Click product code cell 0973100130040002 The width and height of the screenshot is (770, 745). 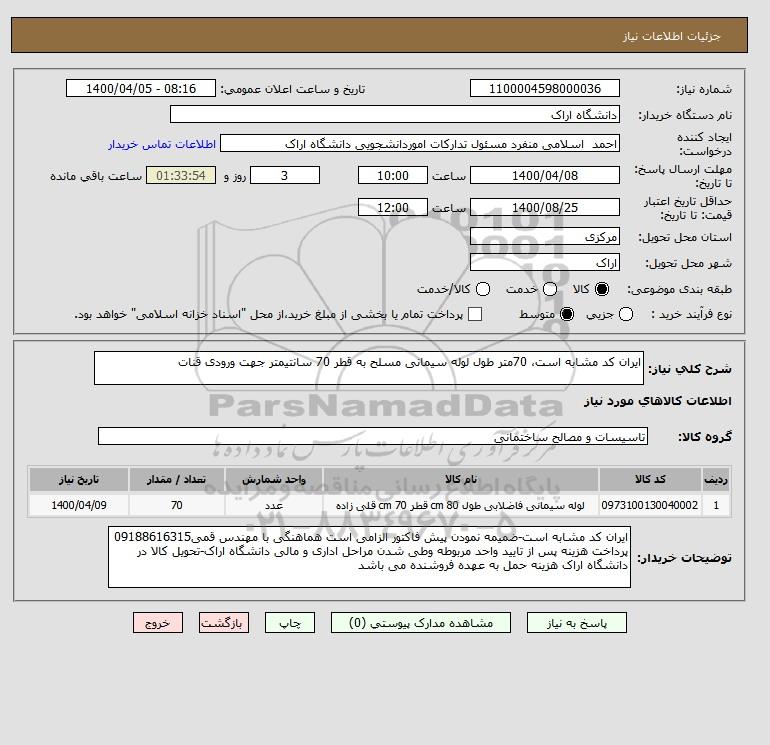pos(650,505)
